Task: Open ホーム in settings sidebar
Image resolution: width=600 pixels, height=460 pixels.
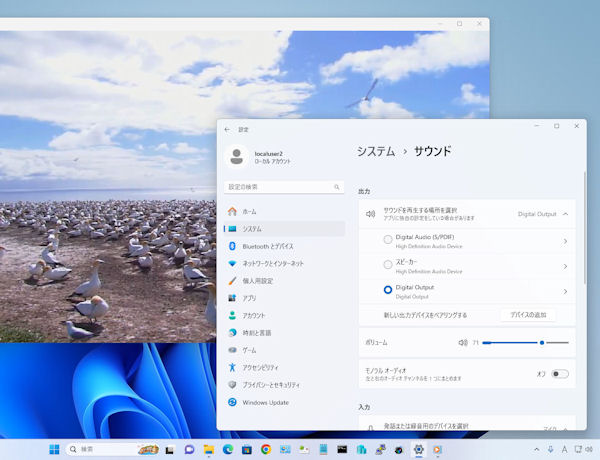Action: (285, 211)
